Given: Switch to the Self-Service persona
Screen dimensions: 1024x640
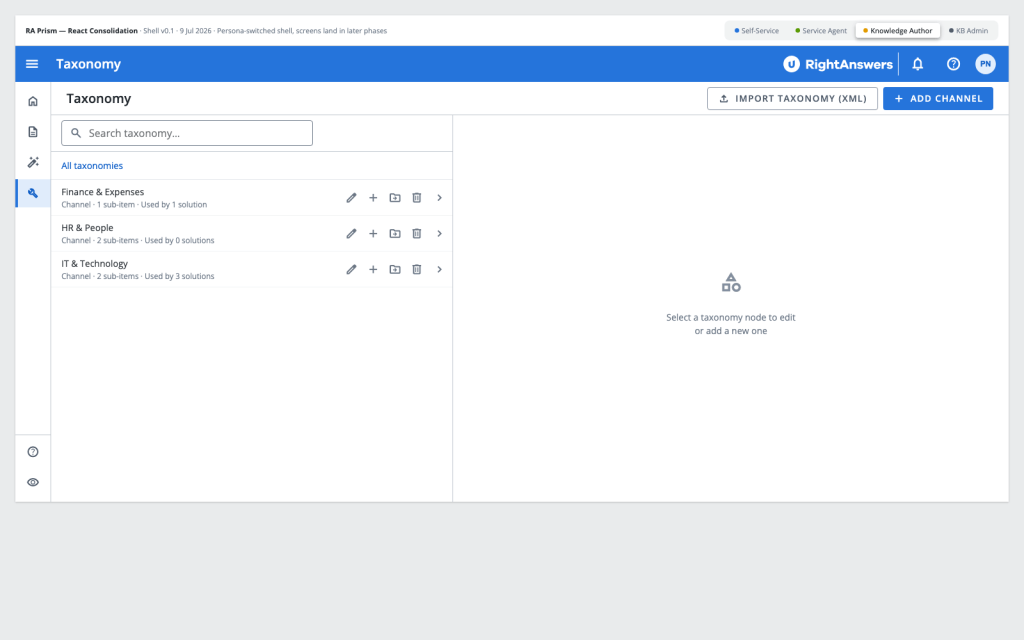Looking at the screenshot, I should (x=756, y=31).
